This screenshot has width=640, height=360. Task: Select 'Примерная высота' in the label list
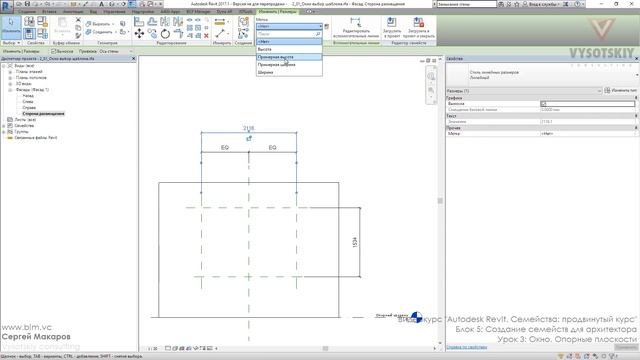[x=289, y=57]
